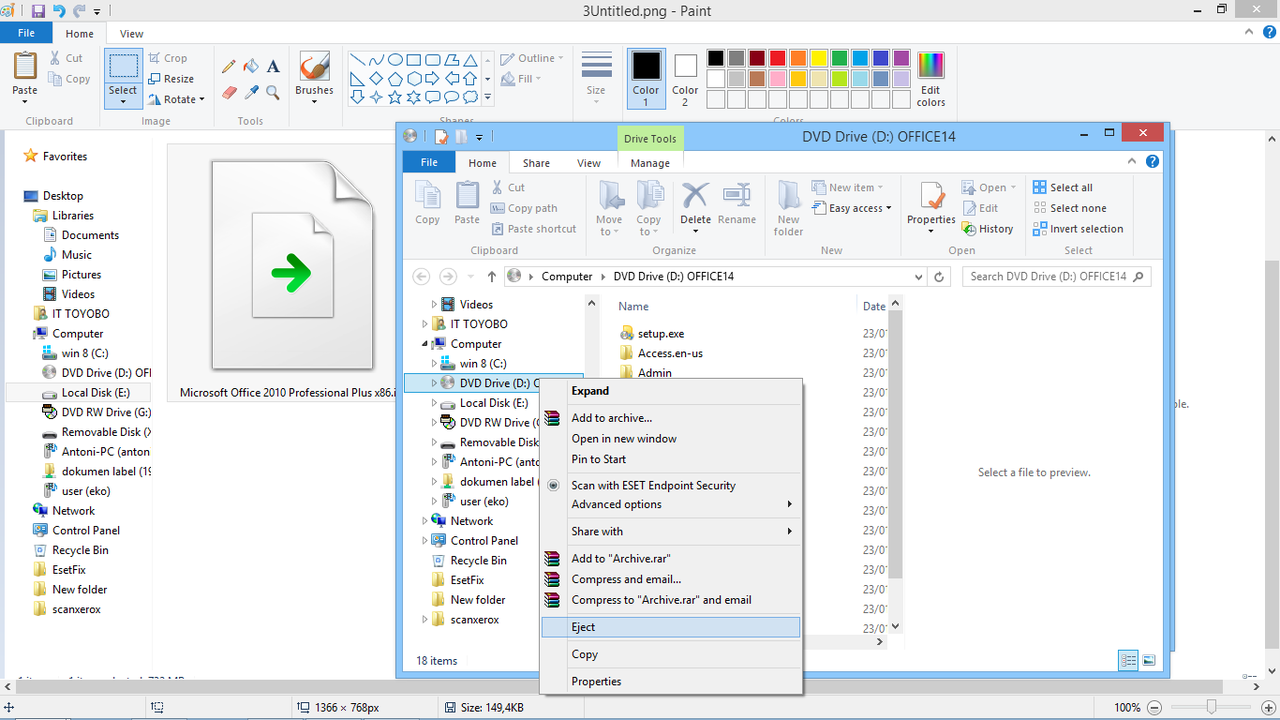Click the Search DVD Drive field
1280x720 pixels.
(x=1056, y=277)
